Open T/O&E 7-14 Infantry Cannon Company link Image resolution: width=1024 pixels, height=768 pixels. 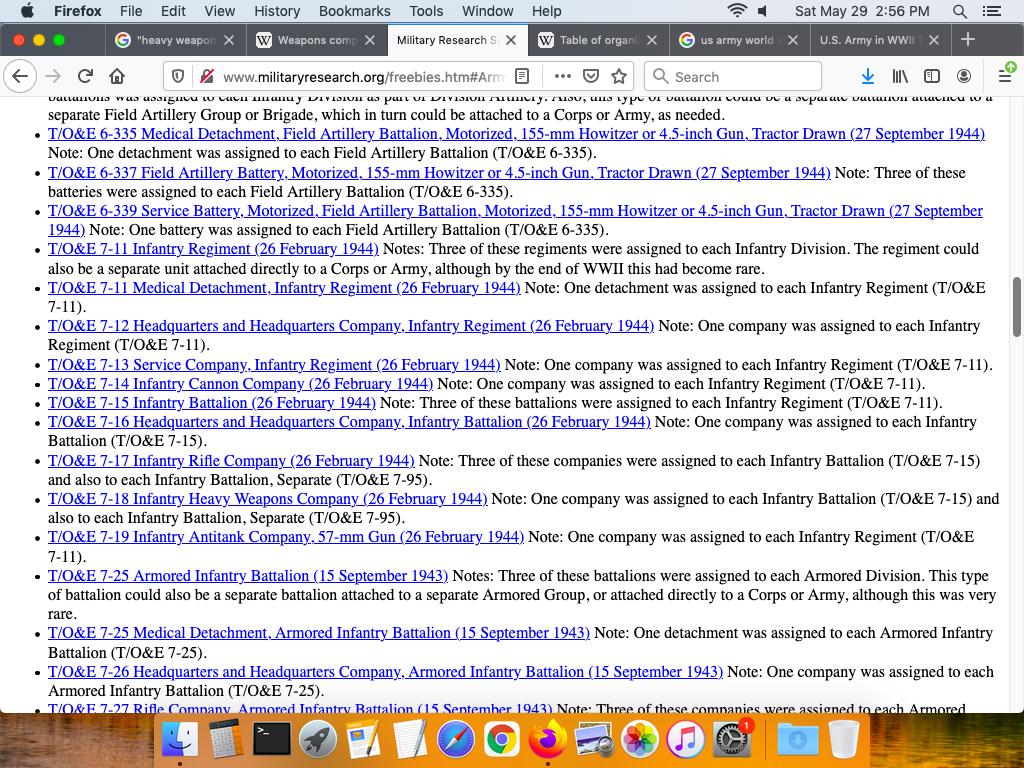coord(240,384)
